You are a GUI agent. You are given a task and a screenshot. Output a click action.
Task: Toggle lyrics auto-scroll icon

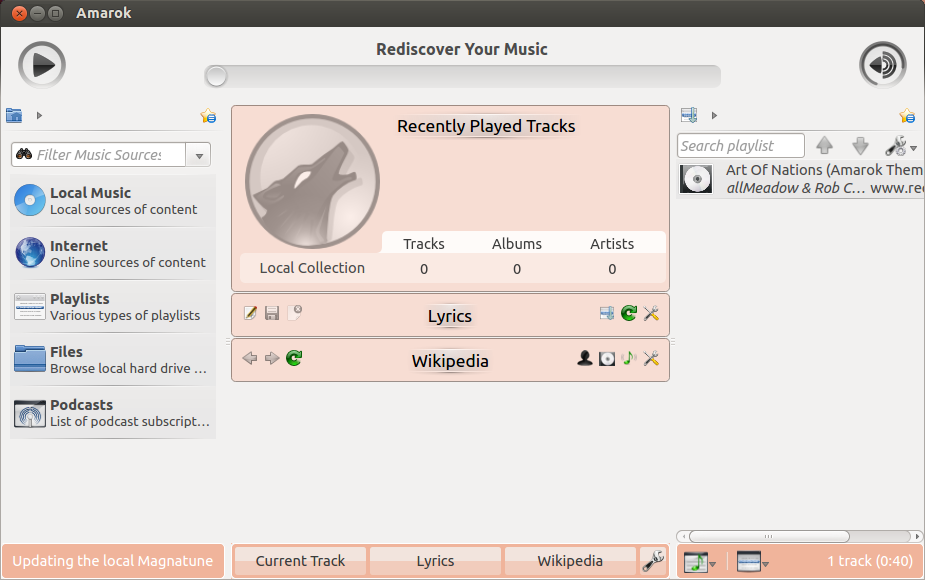pos(606,313)
